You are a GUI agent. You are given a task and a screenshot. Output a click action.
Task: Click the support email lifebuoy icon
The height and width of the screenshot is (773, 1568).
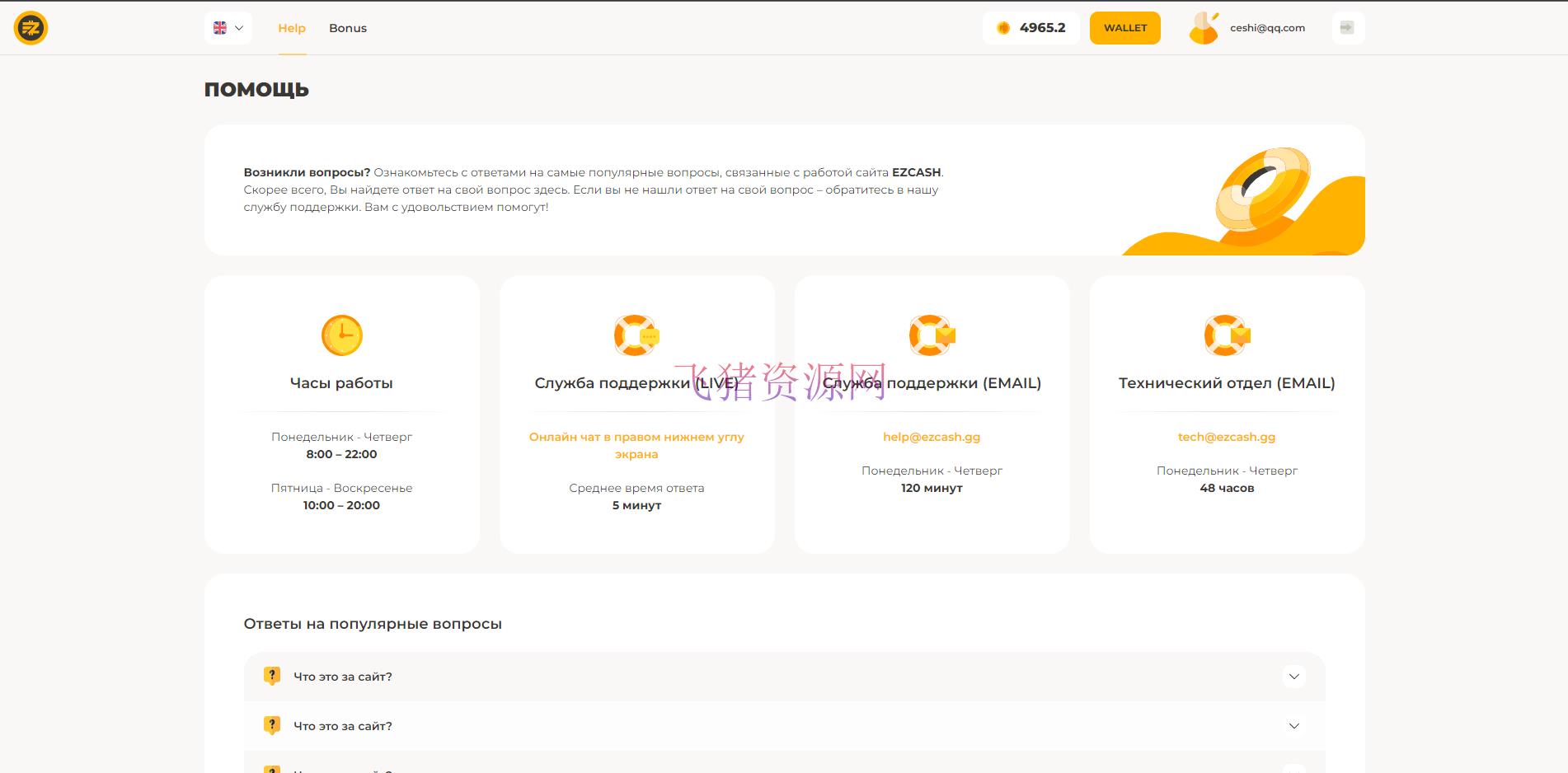(x=931, y=335)
